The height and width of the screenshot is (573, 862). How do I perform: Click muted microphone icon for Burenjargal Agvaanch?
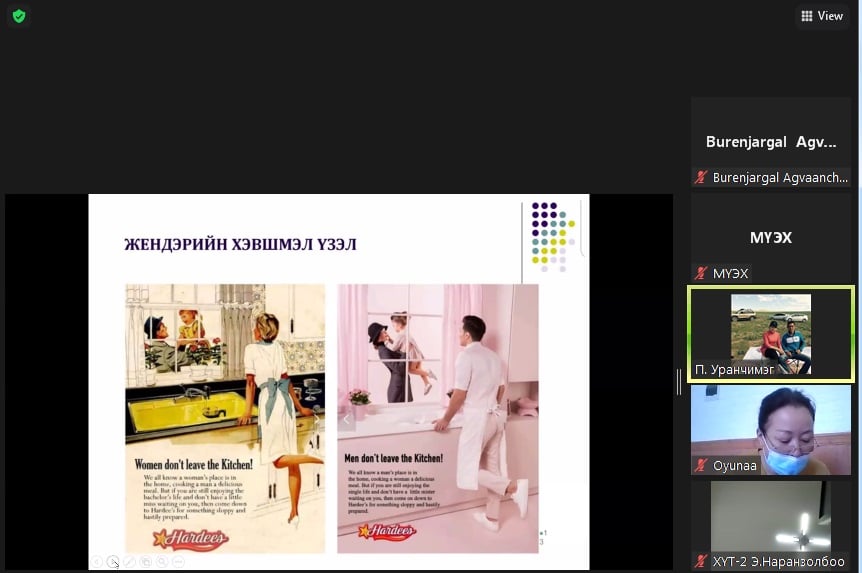pyautogui.click(x=700, y=177)
